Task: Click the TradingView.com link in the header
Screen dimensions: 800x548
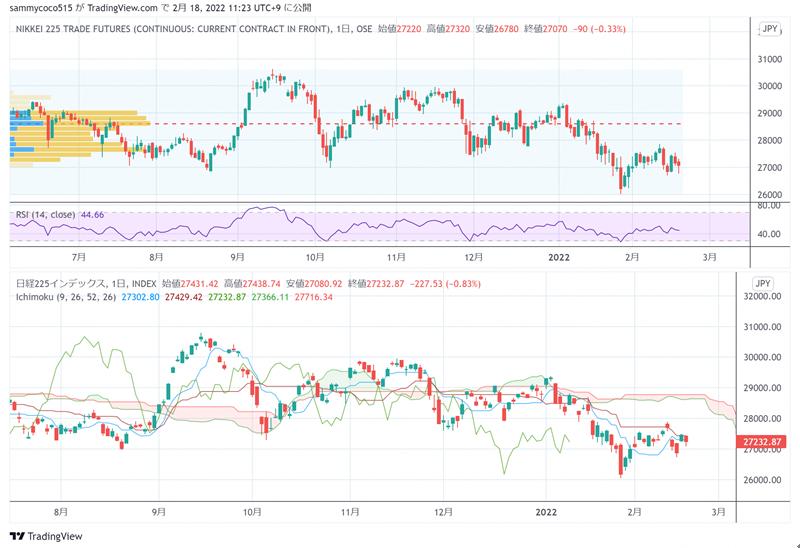Action: tap(122, 8)
